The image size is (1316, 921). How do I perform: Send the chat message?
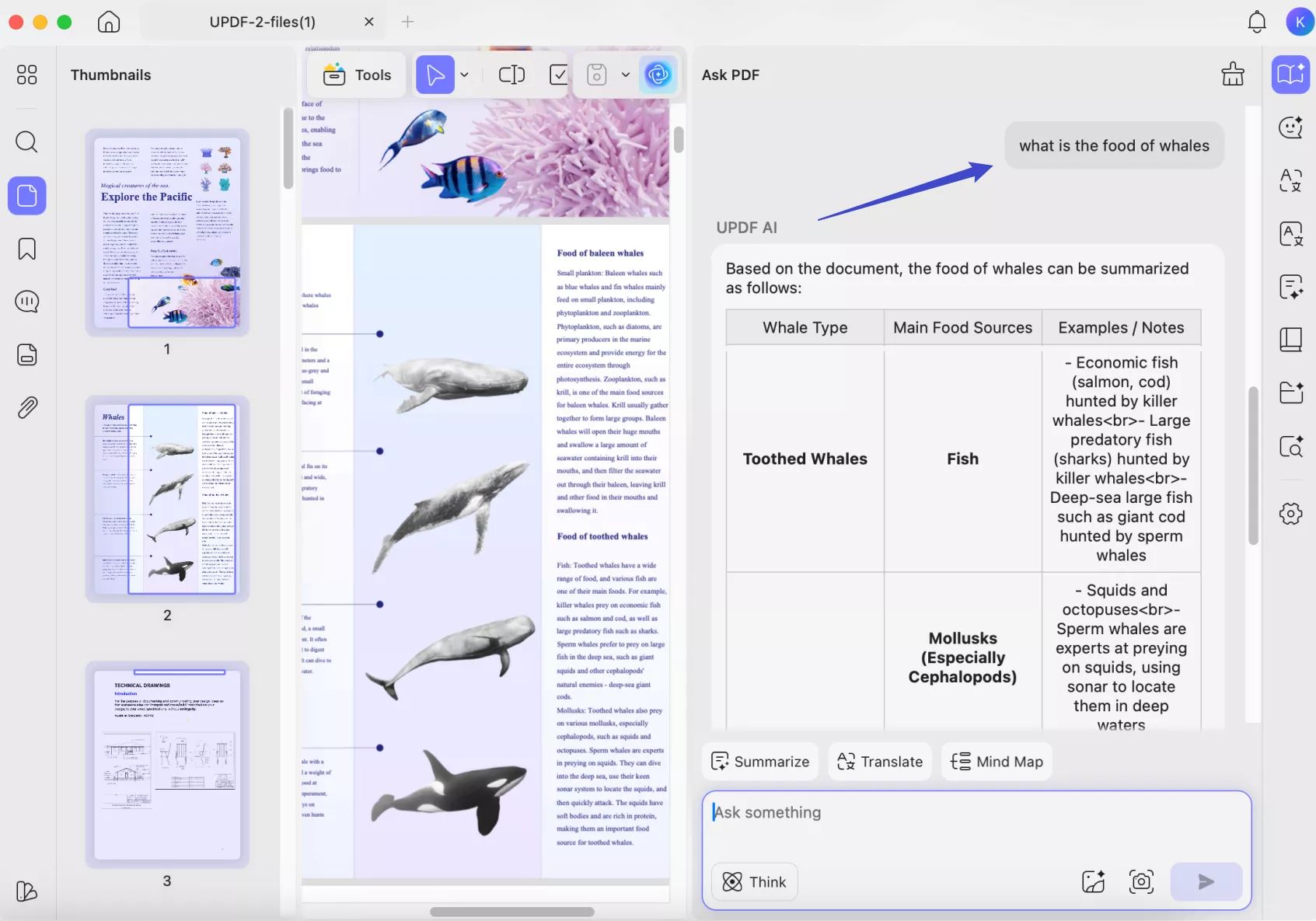1206,881
